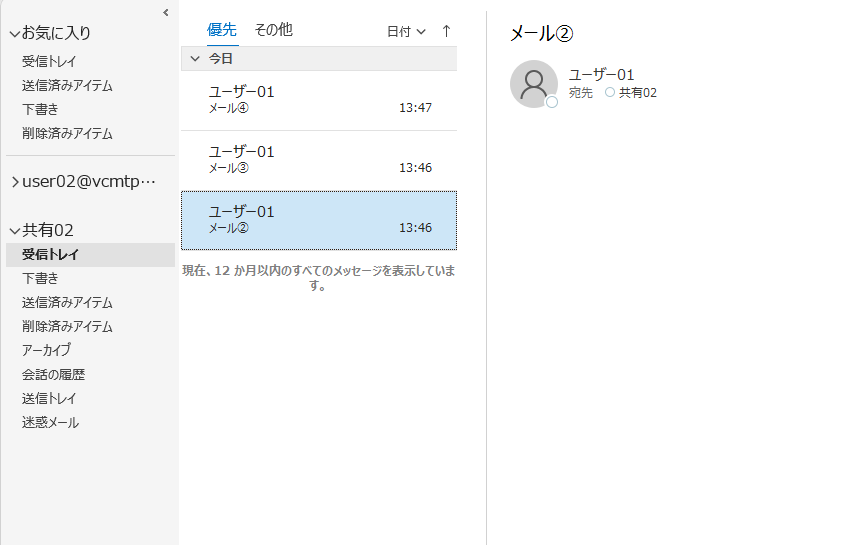This screenshot has width=857, height=545.
Task: Open the アーカイブ folder
Action: coord(46,350)
